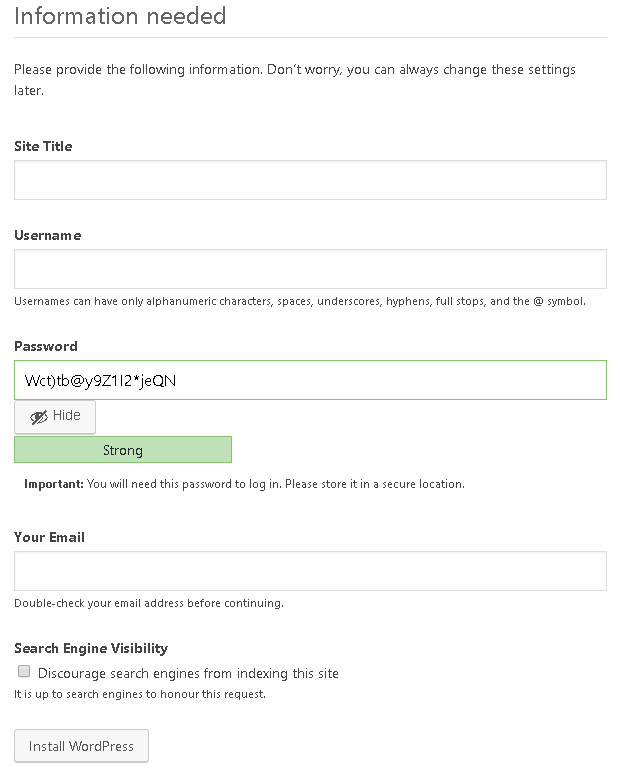Click the Install WordPress button

coord(81,746)
